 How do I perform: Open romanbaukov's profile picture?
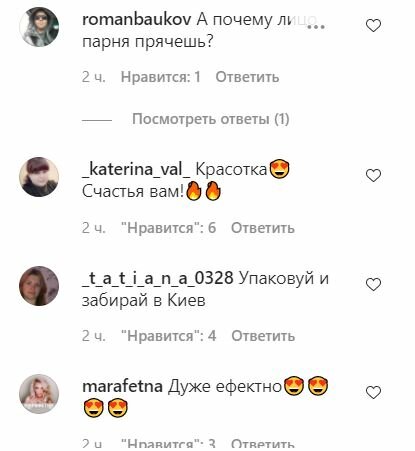point(39,27)
